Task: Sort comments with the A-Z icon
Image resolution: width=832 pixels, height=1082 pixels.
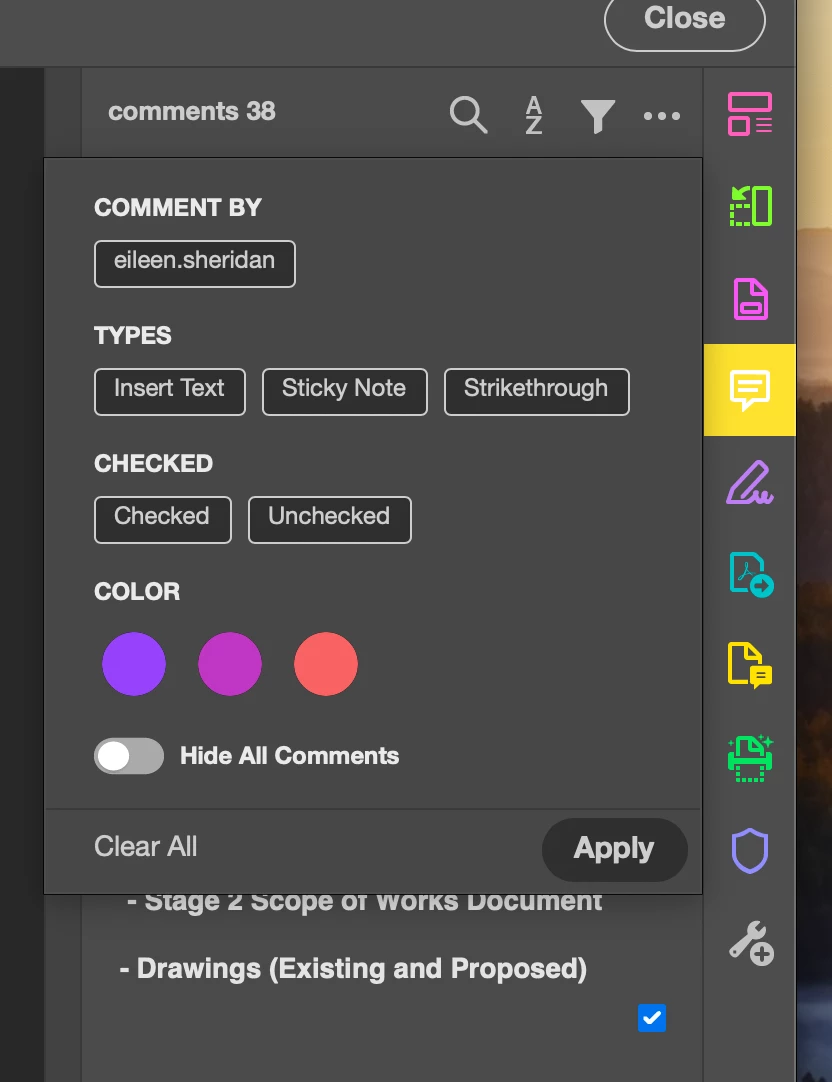Action: click(x=534, y=115)
